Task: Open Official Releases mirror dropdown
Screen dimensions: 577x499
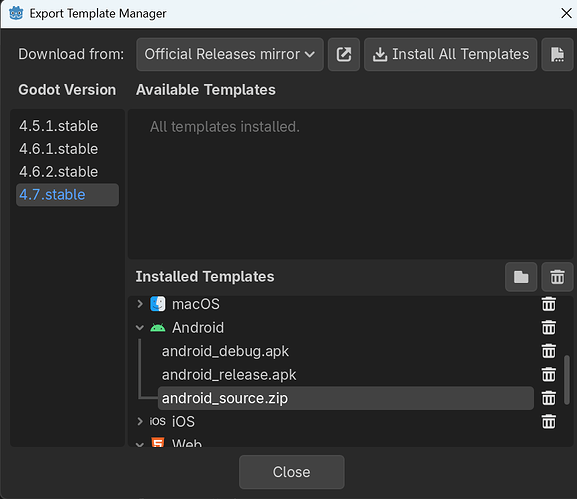Action: coord(230,54)
